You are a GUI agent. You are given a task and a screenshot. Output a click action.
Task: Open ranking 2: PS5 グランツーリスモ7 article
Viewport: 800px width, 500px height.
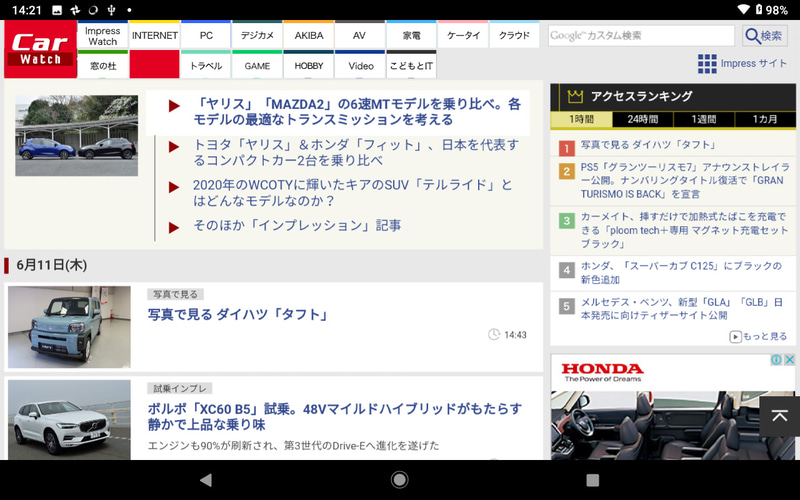click(685, 181)
